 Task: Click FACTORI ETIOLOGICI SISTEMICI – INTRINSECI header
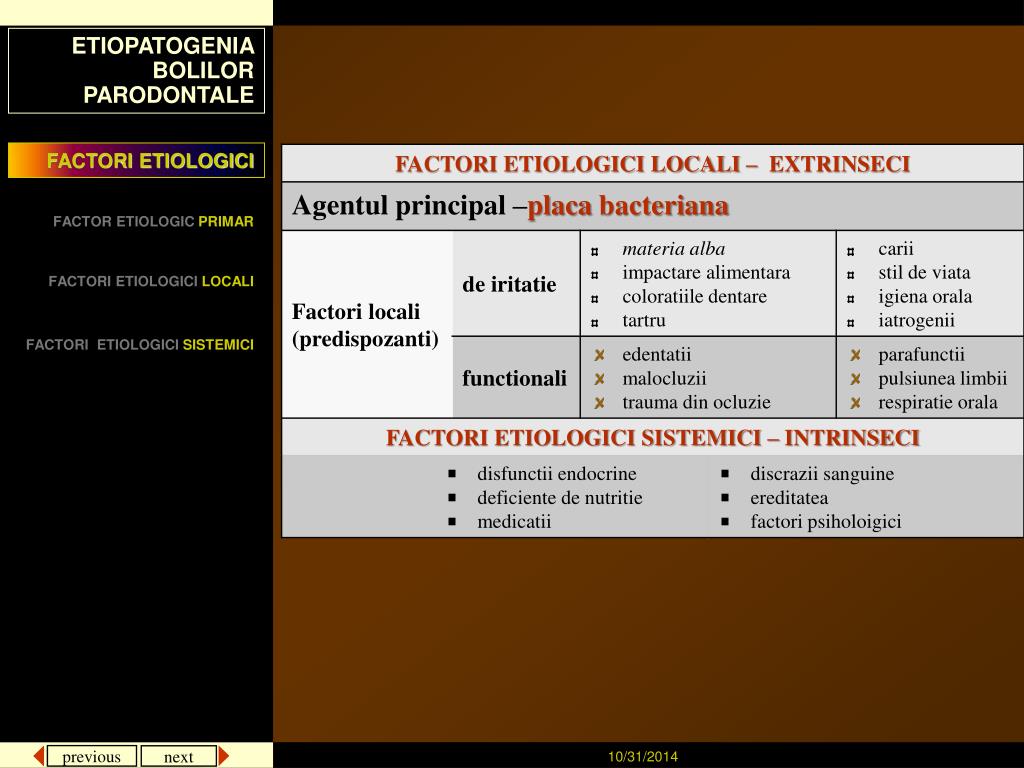(652, 438)
